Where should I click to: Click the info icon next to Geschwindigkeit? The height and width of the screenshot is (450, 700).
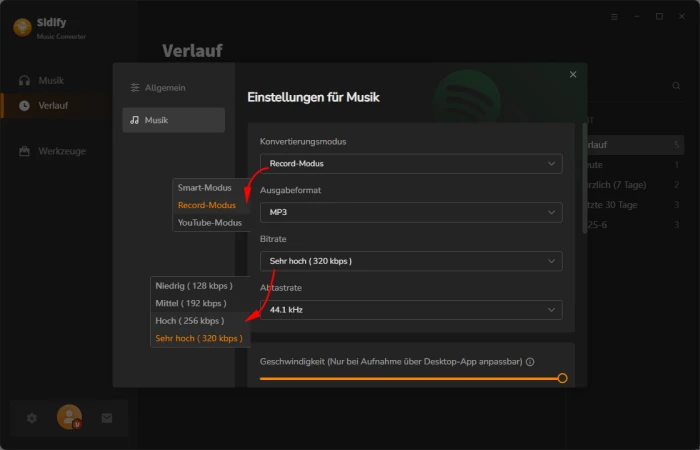tap(530, 362)
